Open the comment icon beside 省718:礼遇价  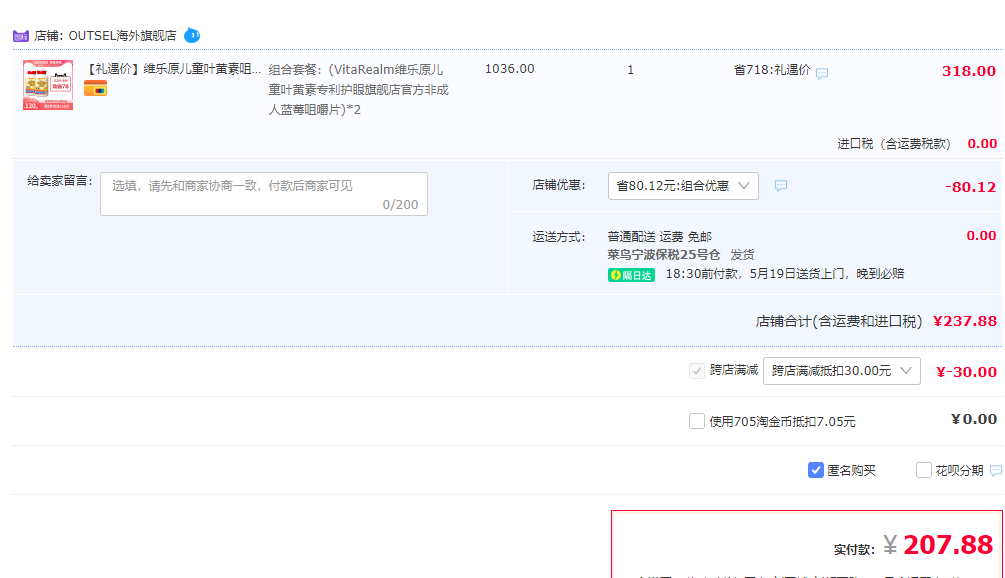click(822, 73)
